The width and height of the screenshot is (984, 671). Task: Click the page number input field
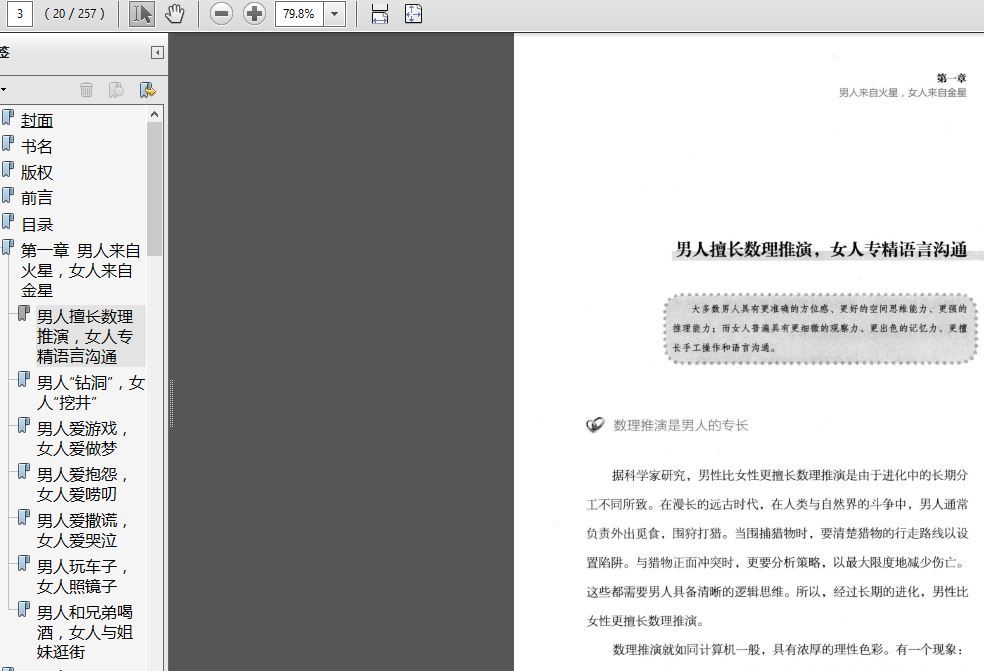19,14
